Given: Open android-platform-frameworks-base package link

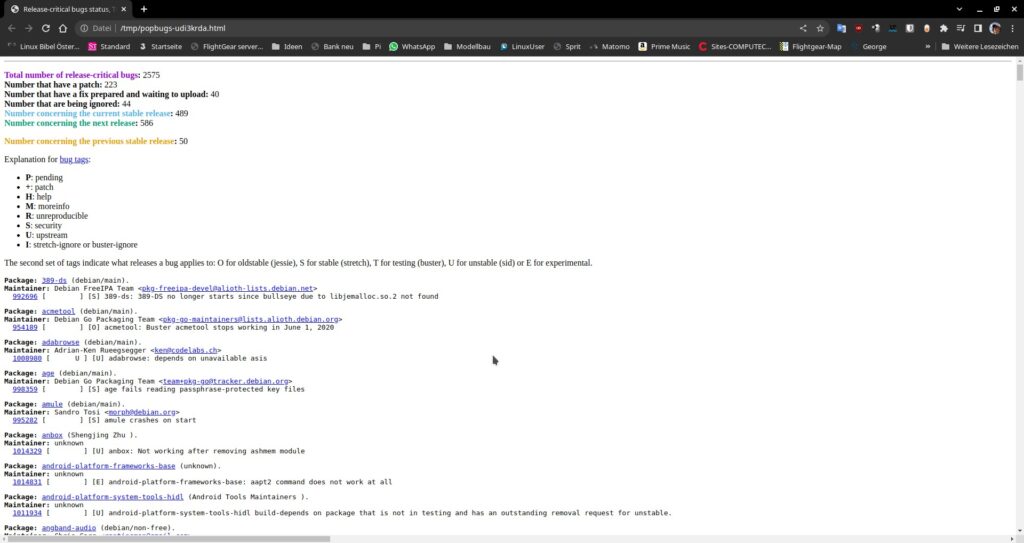Looking at the screenshot, I should point(108,466).
